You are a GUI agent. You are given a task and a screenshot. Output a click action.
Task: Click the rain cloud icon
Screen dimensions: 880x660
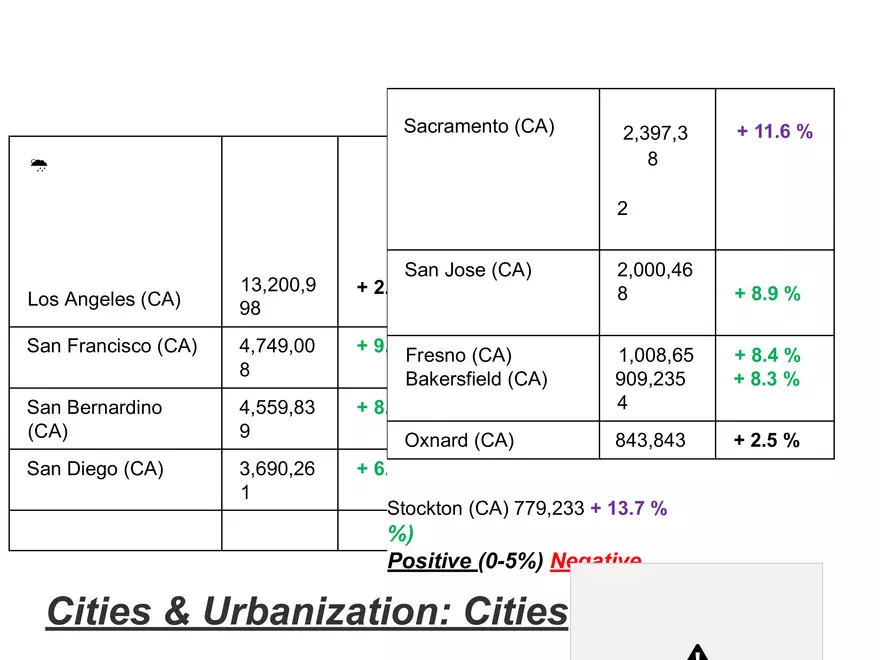(39, 165)
